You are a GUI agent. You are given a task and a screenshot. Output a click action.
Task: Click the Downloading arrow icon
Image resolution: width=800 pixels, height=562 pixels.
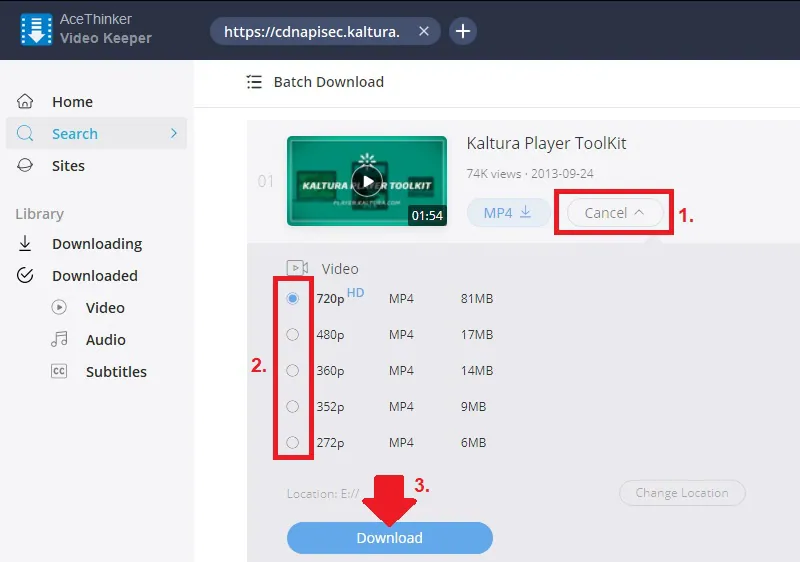click(x=25, y=244)
